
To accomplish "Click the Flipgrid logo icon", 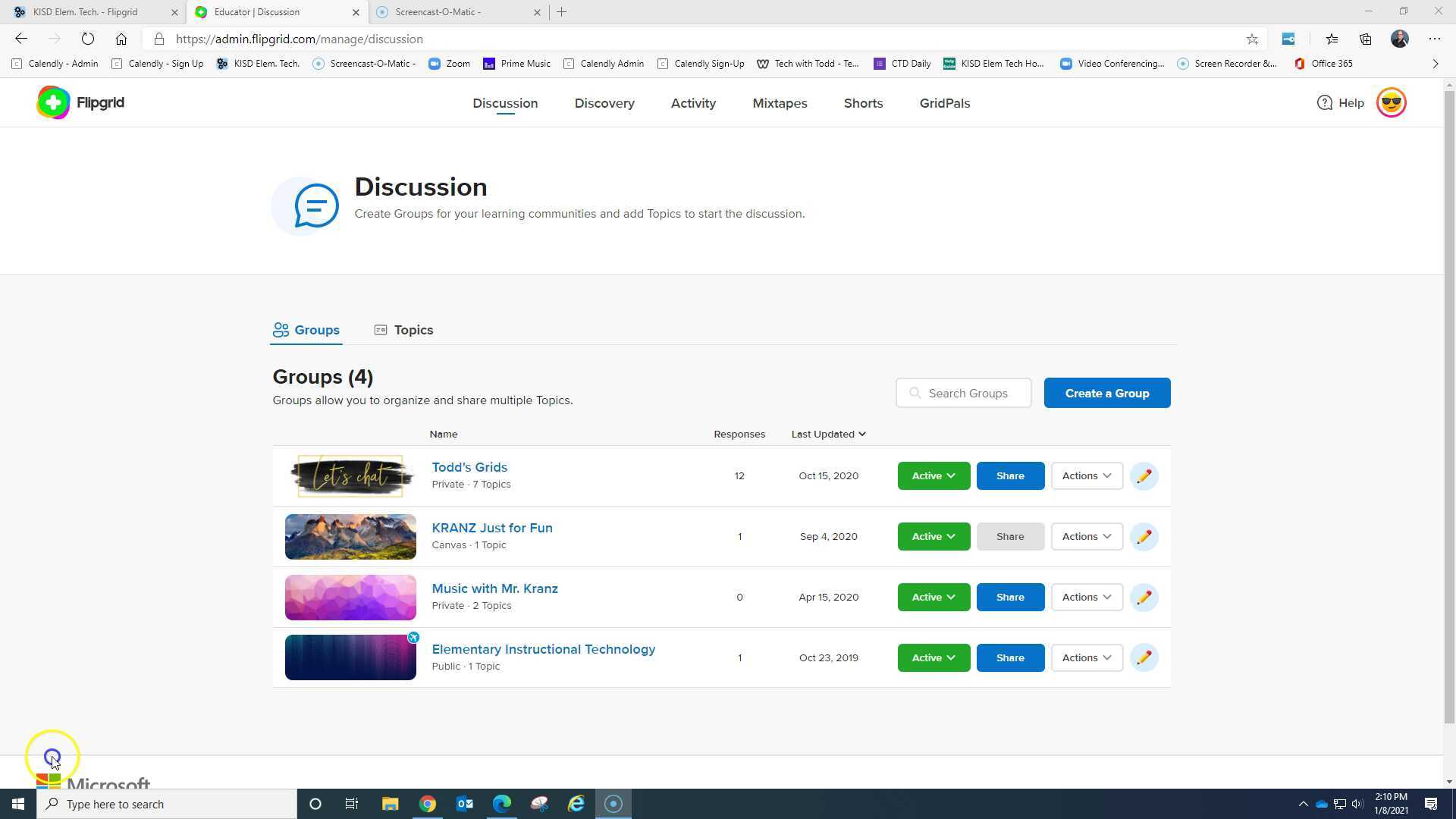I will 53,102.
